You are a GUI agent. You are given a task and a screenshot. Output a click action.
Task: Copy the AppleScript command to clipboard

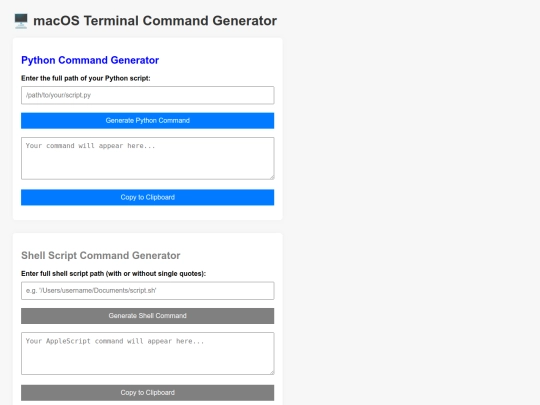[147, 393]
